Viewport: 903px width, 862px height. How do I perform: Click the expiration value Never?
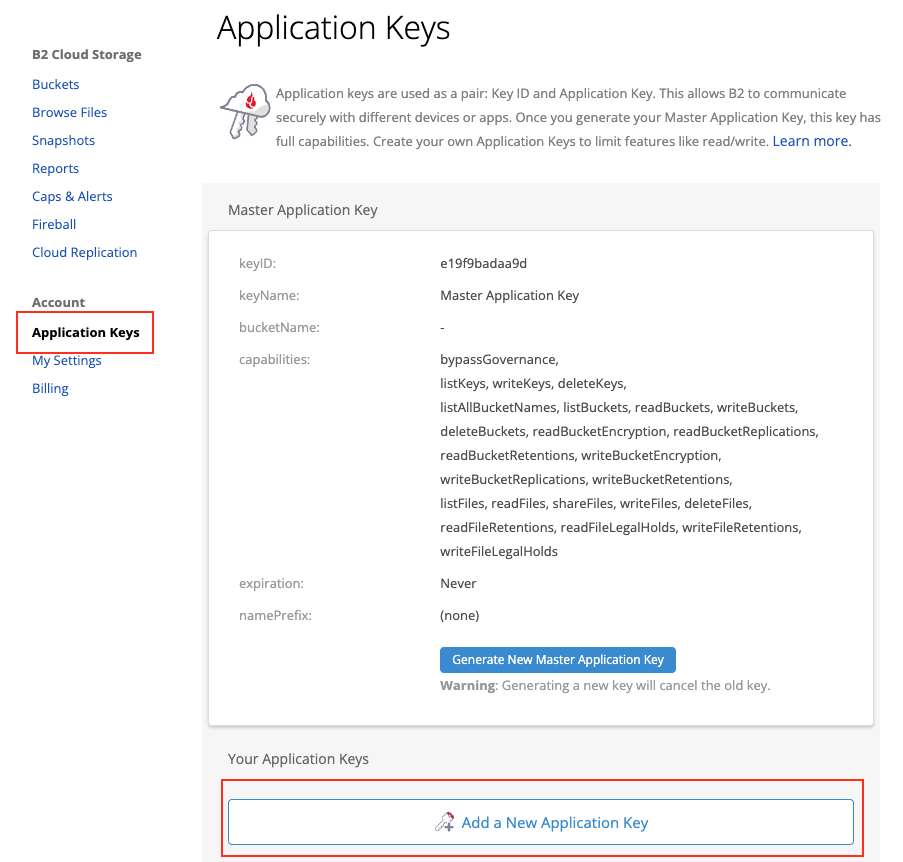tap(458, 583)
